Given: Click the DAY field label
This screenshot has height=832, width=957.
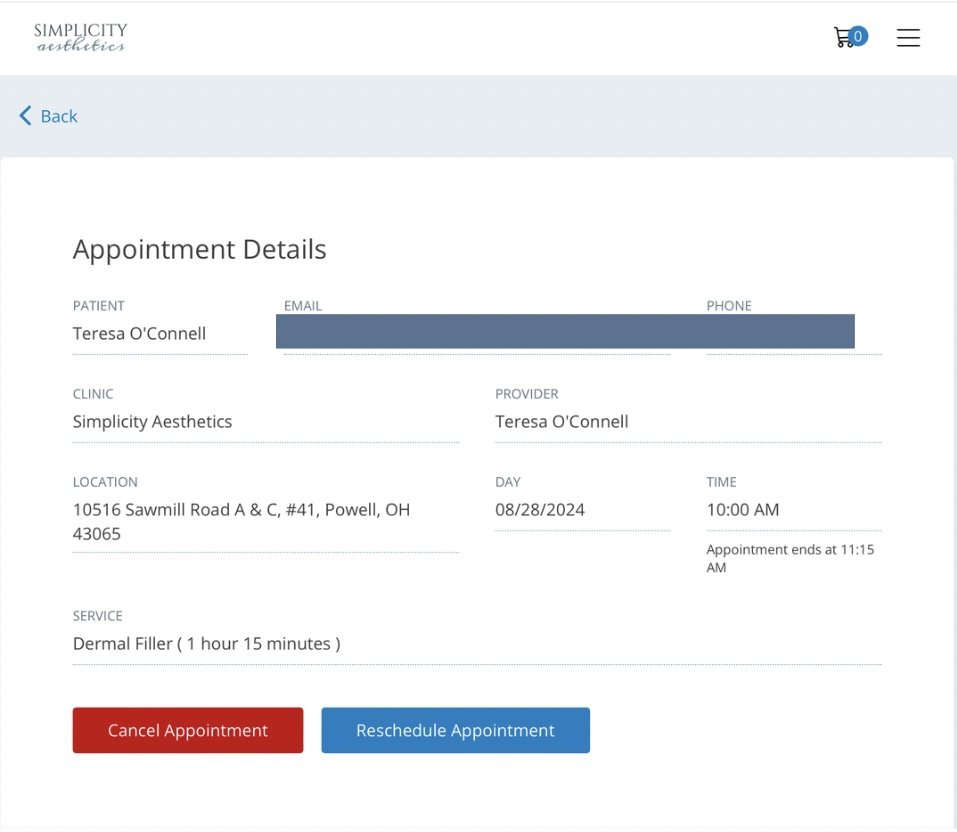Looking at the screenshot, I should 508,482.
